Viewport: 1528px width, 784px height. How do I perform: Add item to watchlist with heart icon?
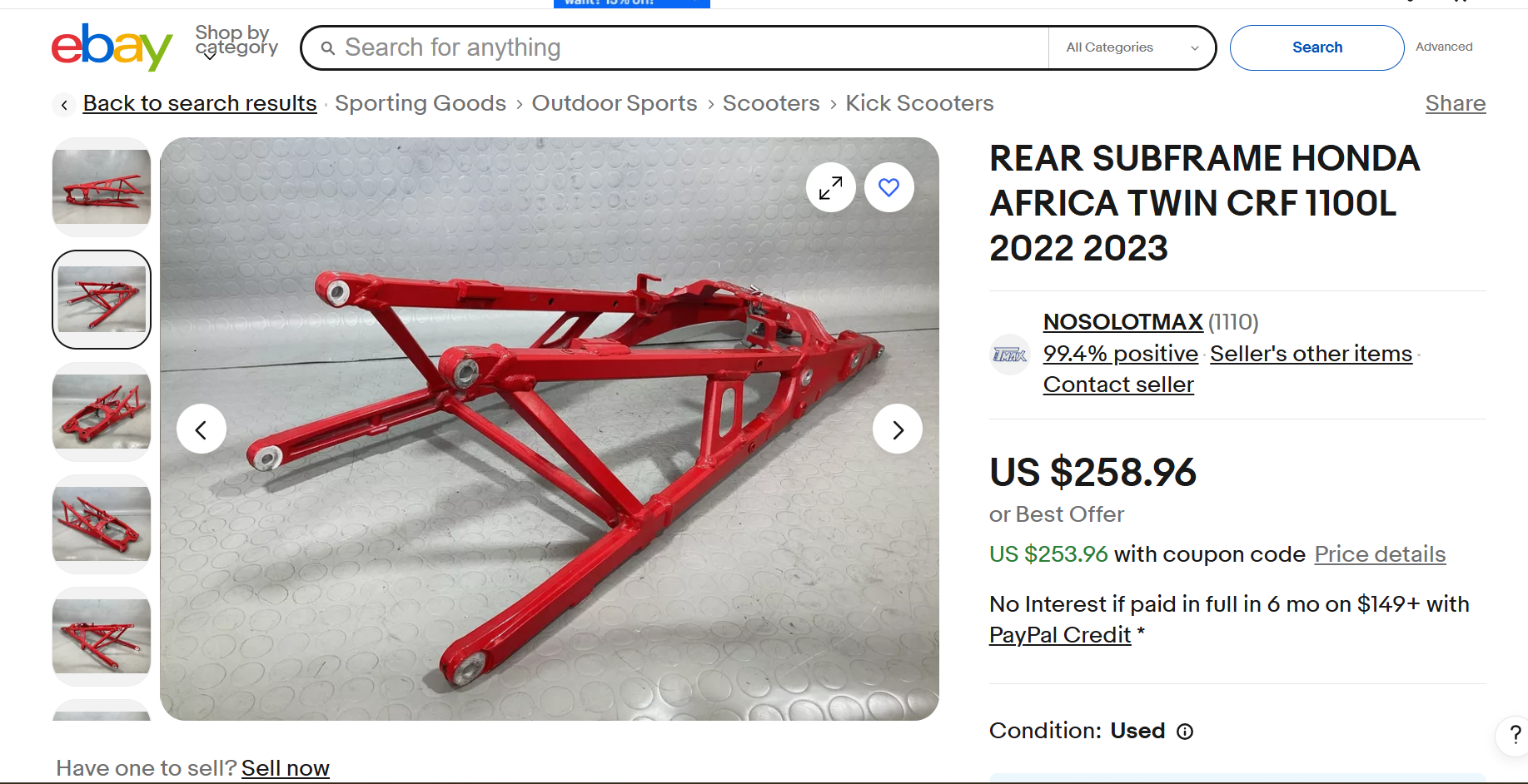click(889, 187)
